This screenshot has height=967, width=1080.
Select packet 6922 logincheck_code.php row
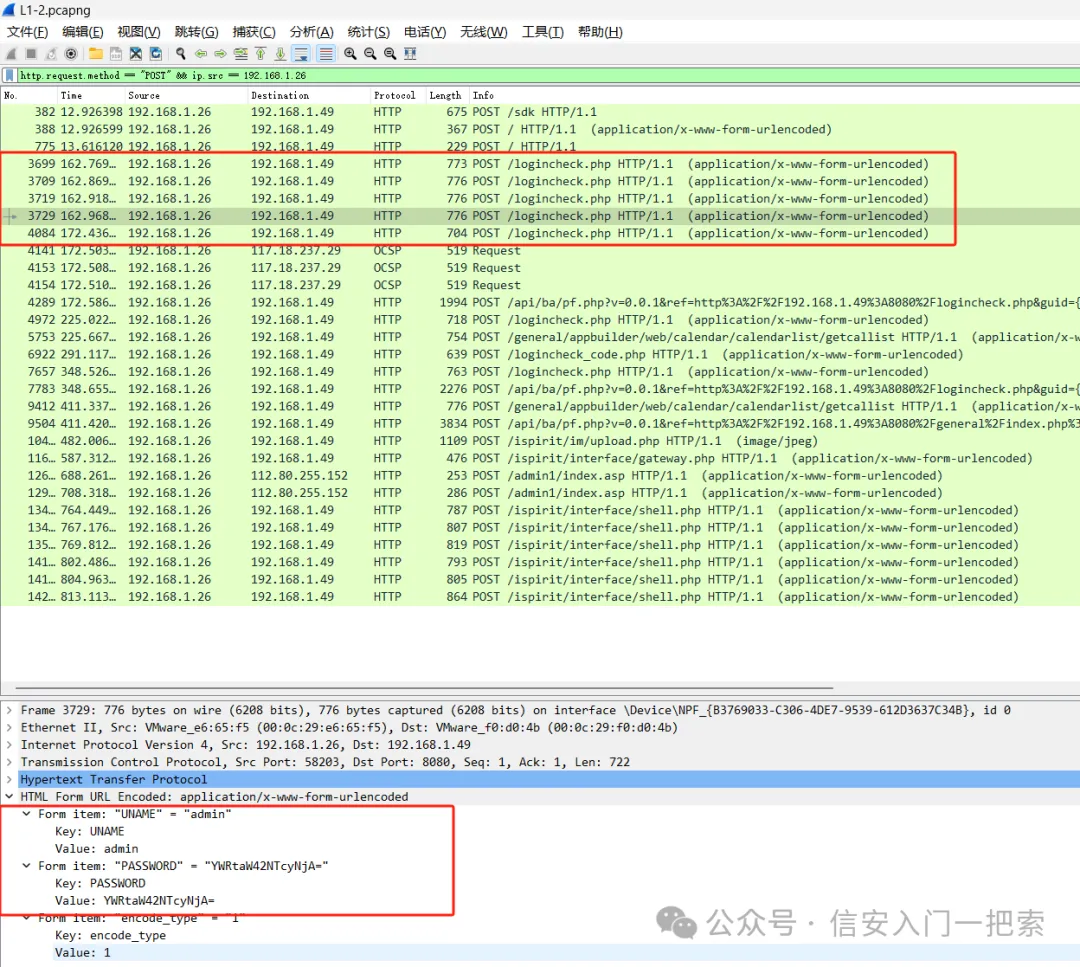540,354
